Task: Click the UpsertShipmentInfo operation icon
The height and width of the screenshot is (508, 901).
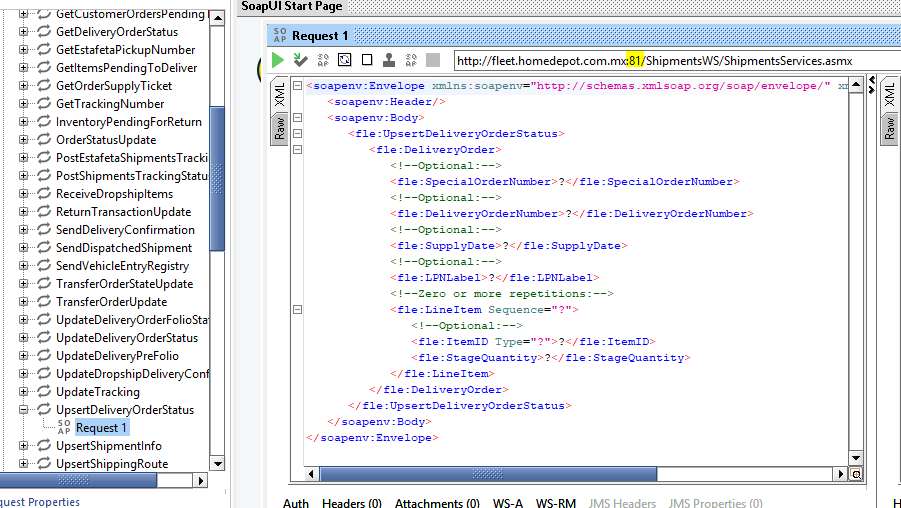Action: [44, 446]
